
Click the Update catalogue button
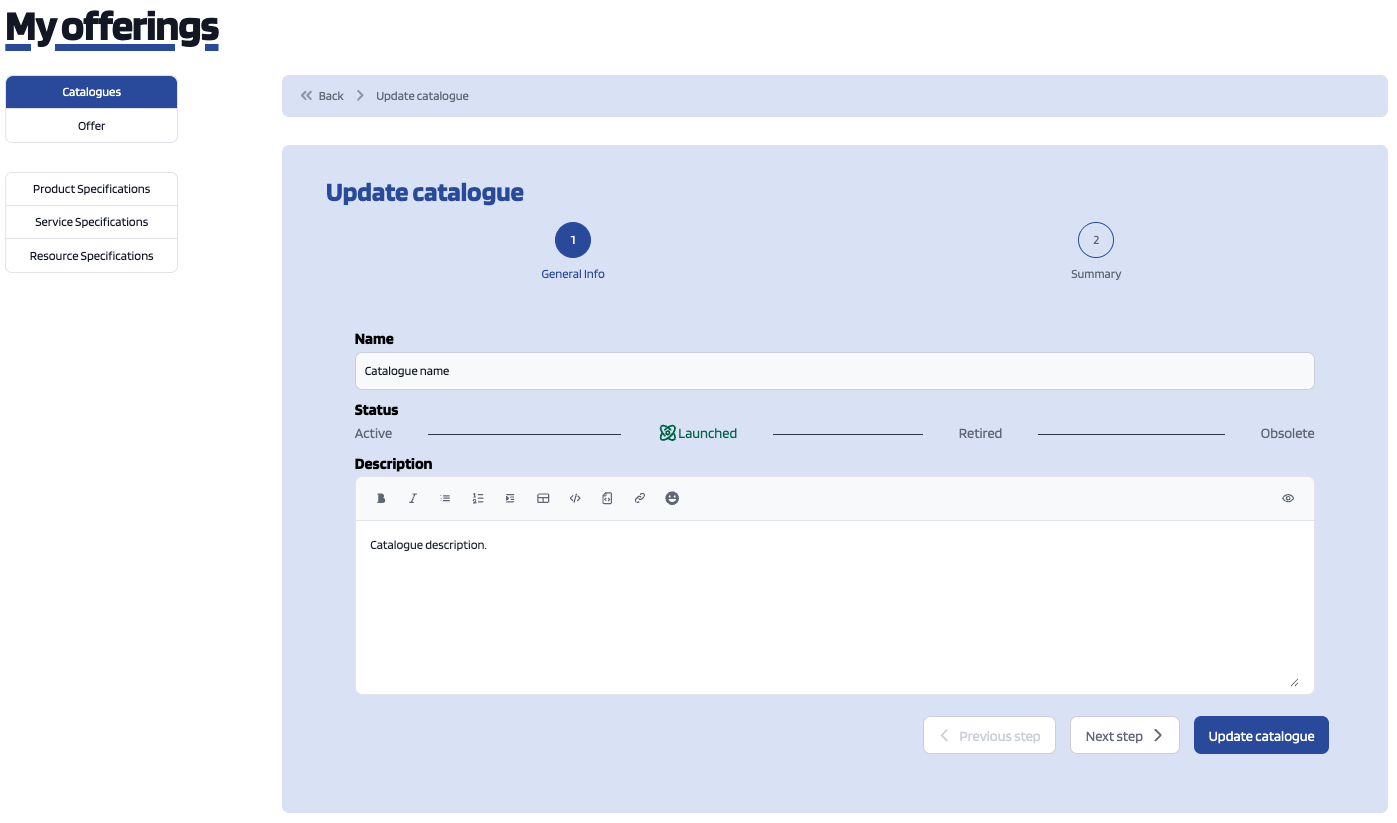[1261, 736]
